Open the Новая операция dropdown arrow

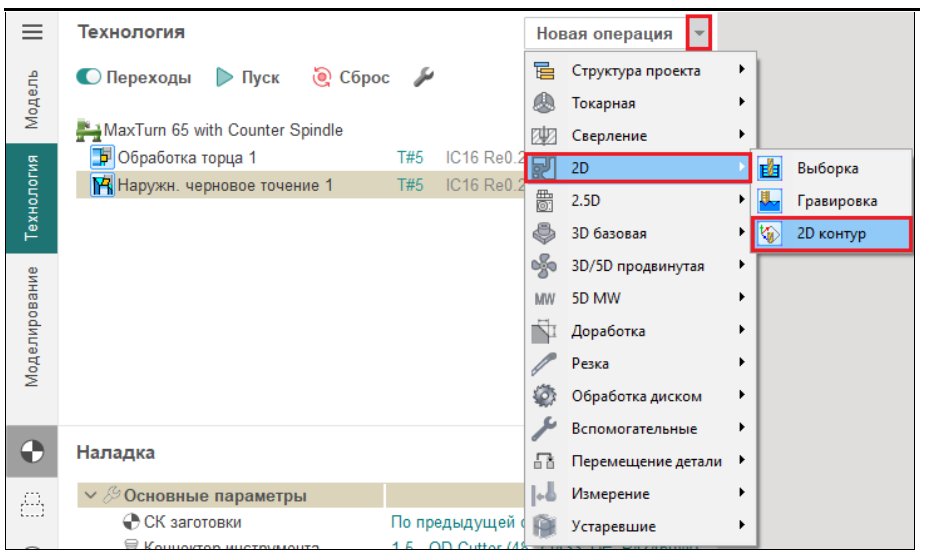click(x=700, y=33)
